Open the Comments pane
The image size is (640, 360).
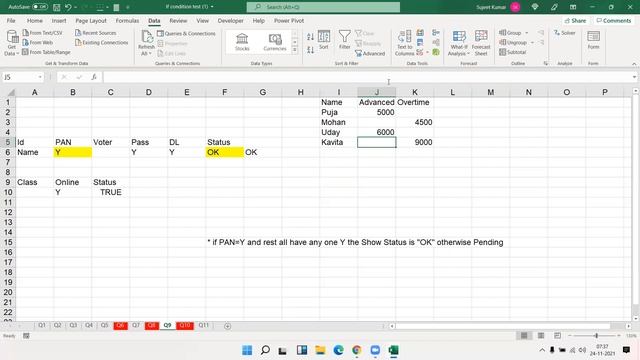[x=613, y=20]
